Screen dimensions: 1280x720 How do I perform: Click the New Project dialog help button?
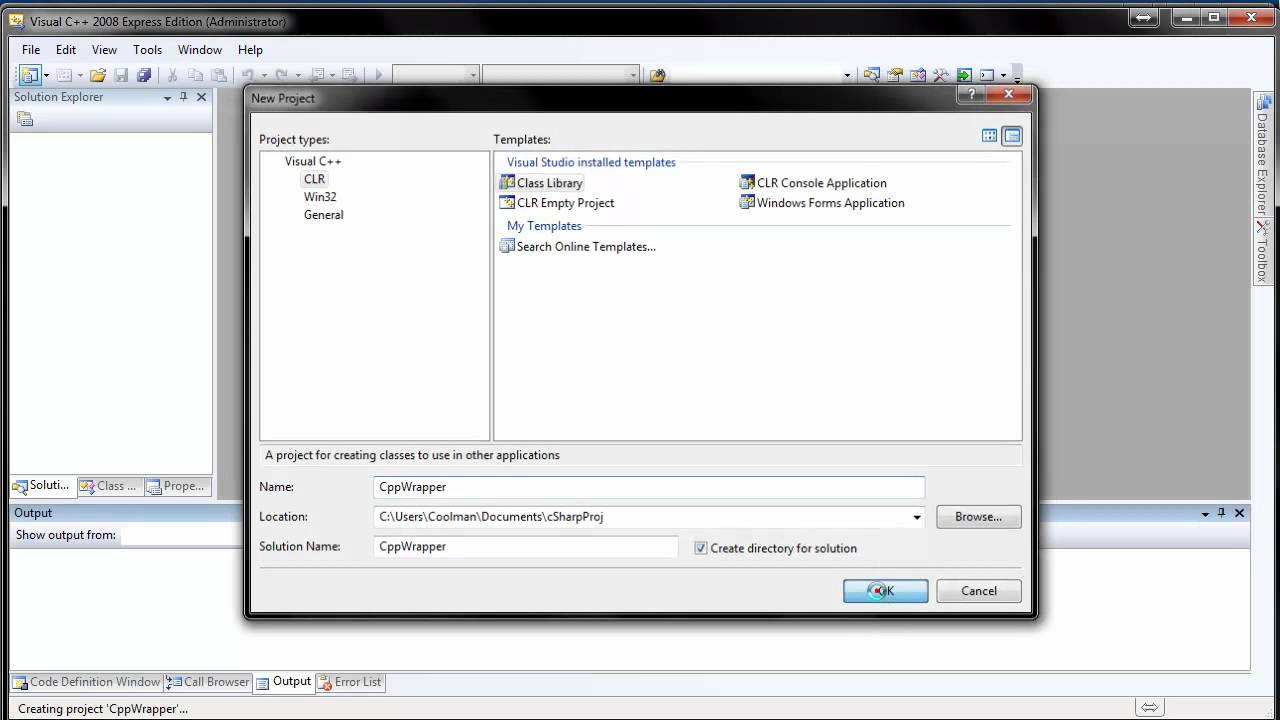[x=970, y=94]
